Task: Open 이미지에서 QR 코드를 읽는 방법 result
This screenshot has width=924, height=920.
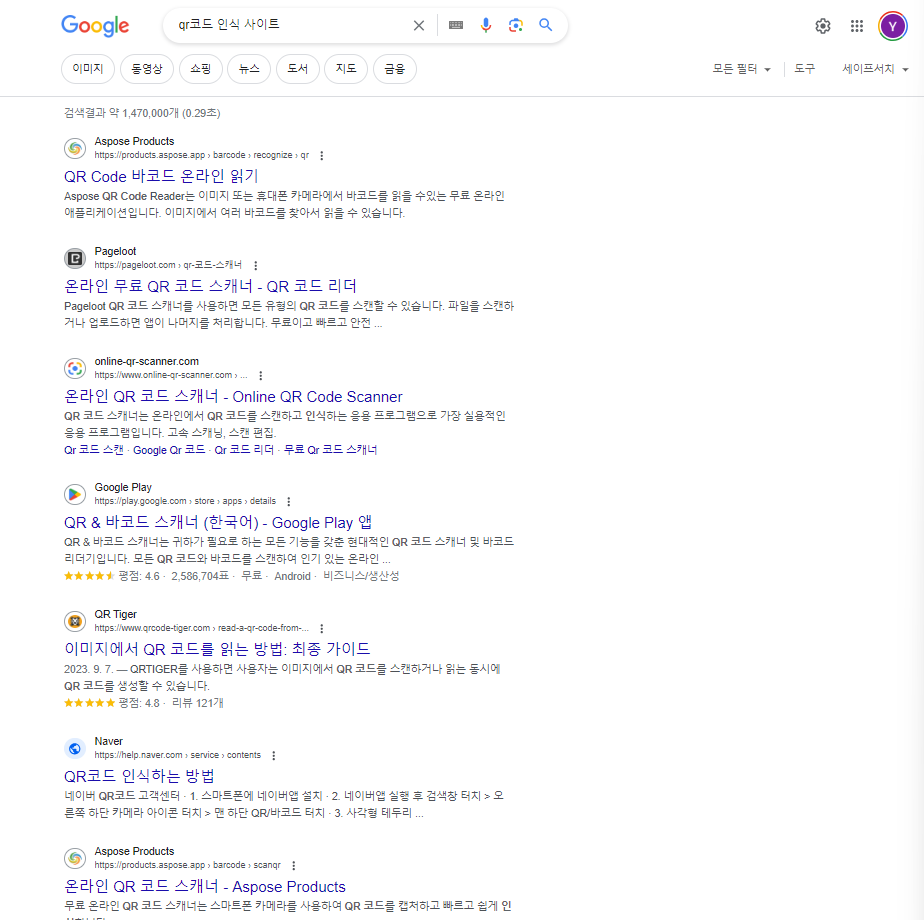Action: 217,649
